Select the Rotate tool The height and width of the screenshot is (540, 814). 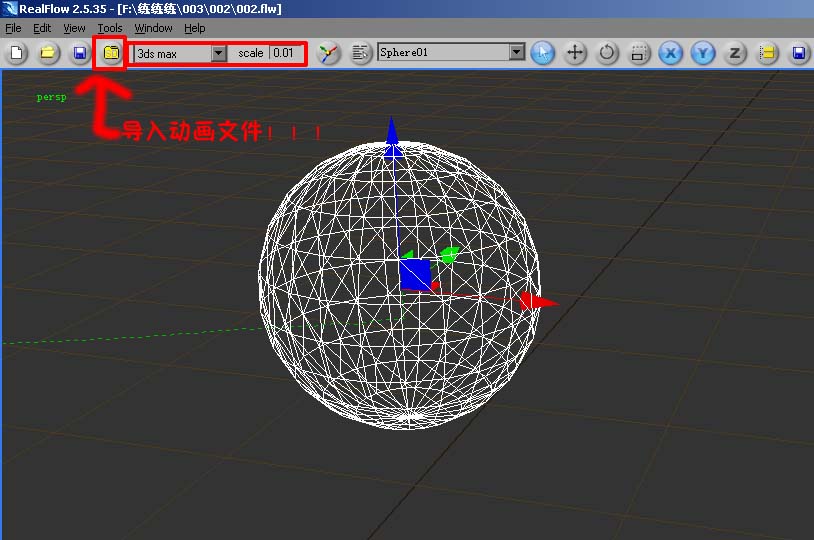click(x=607, y=53)
